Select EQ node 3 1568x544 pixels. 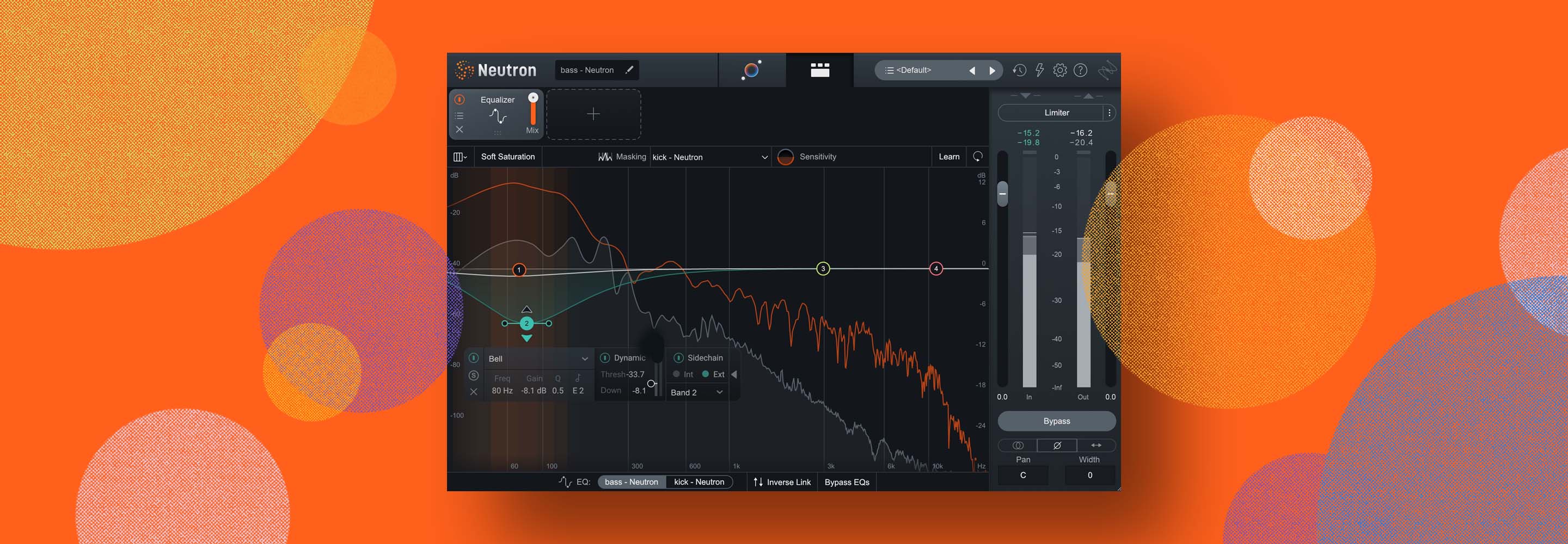[823, 268]
